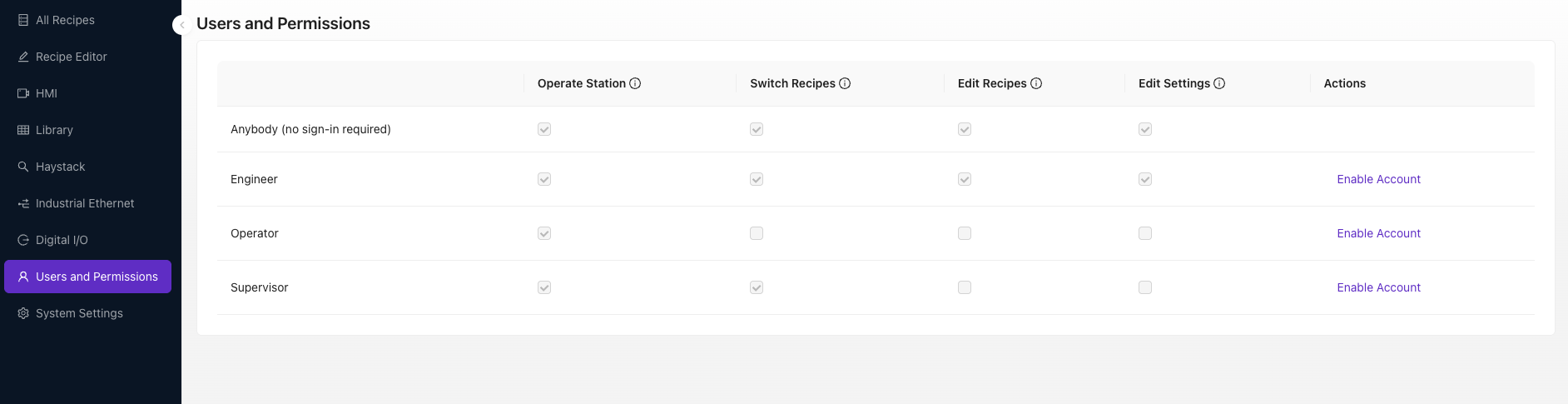Click the All Recipes sidebar icon

pyautogui.click(x=23, y=20)
